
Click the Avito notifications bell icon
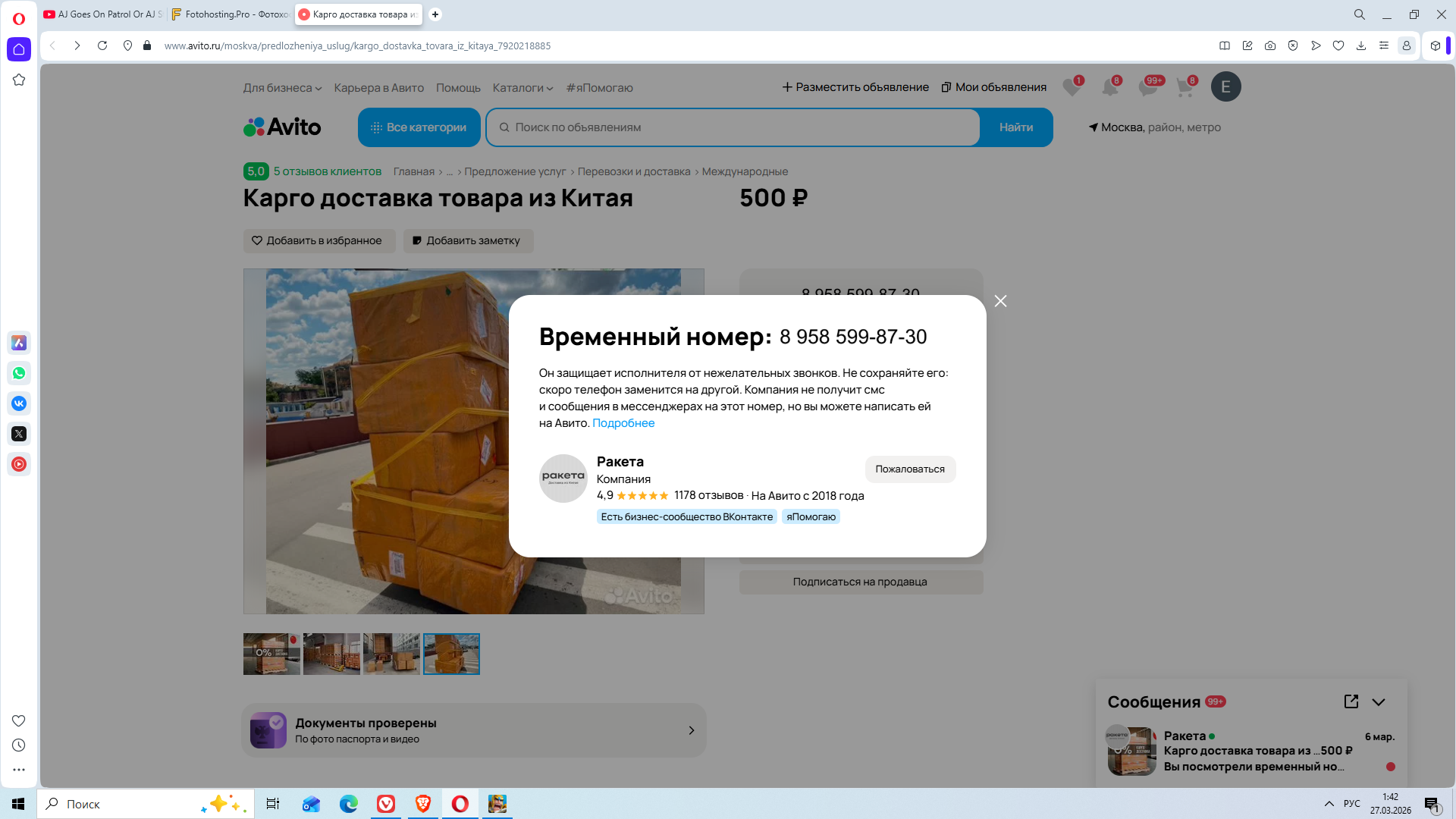click(1109, 87)
